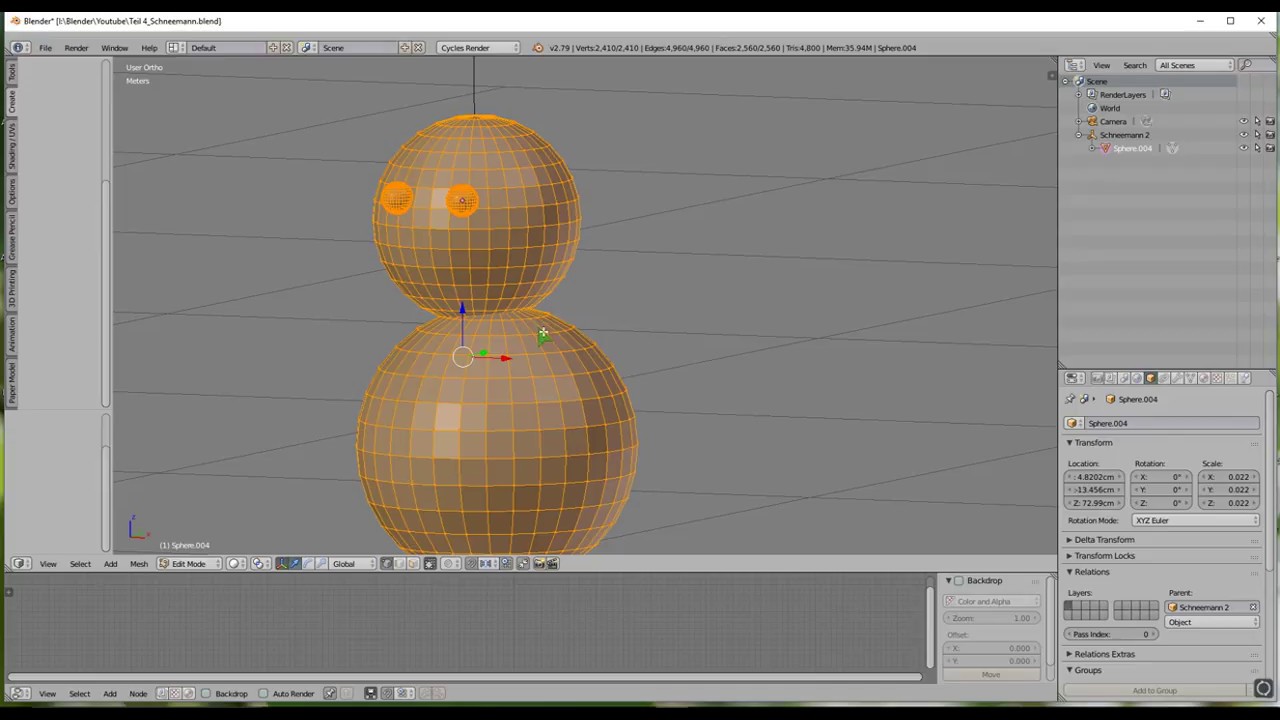
Task: Pin the properties context with pushpin
Action: (x=1070, y=399)
